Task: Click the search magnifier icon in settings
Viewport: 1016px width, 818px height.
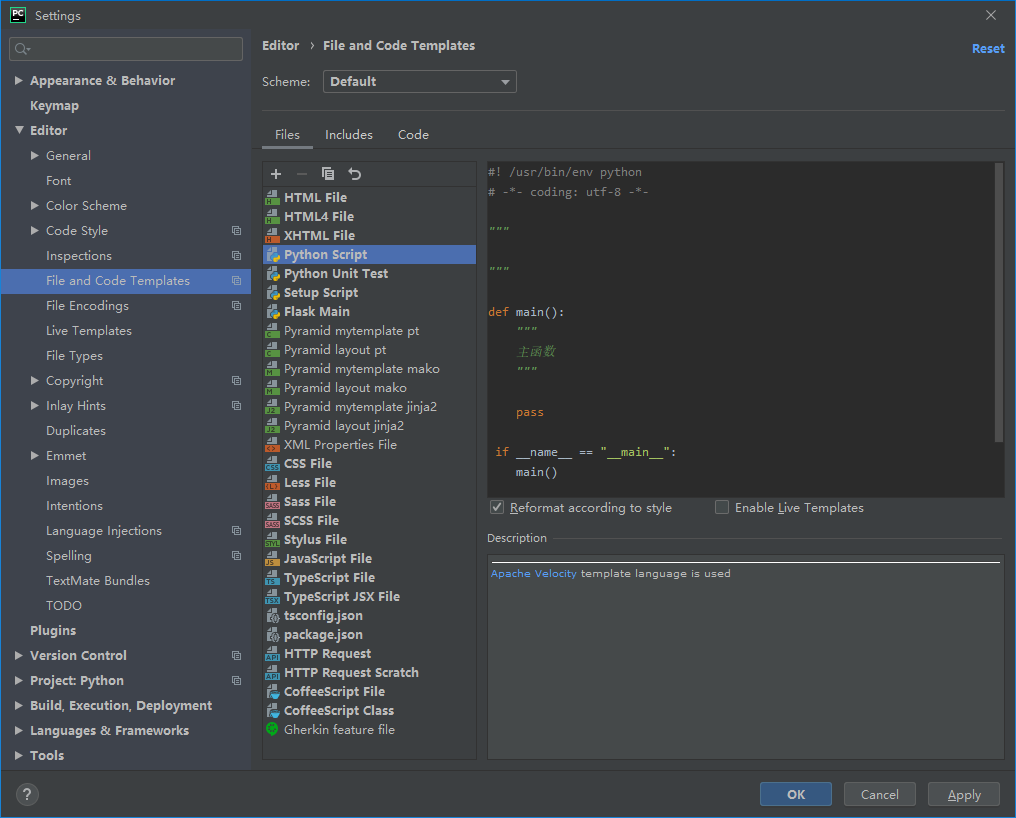Action: coord(21,49)
